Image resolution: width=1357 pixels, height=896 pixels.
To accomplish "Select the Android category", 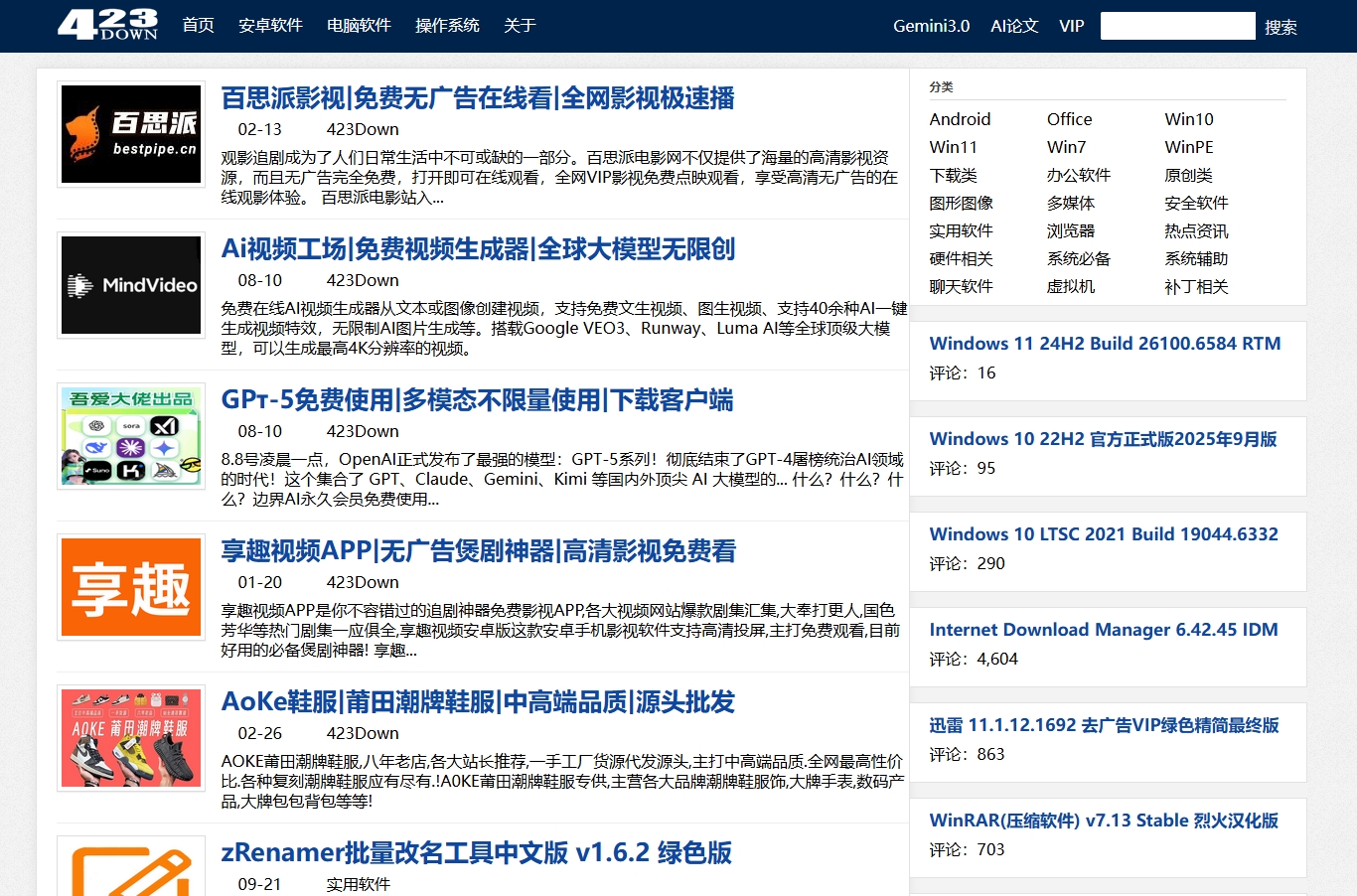I will 960,118.
